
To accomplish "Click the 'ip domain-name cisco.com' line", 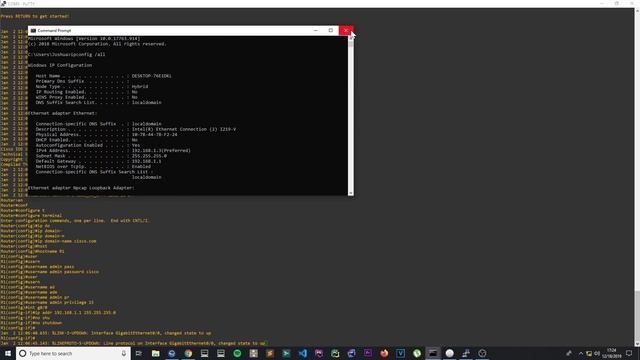I will pyautogui.click(x=48, y=241).
